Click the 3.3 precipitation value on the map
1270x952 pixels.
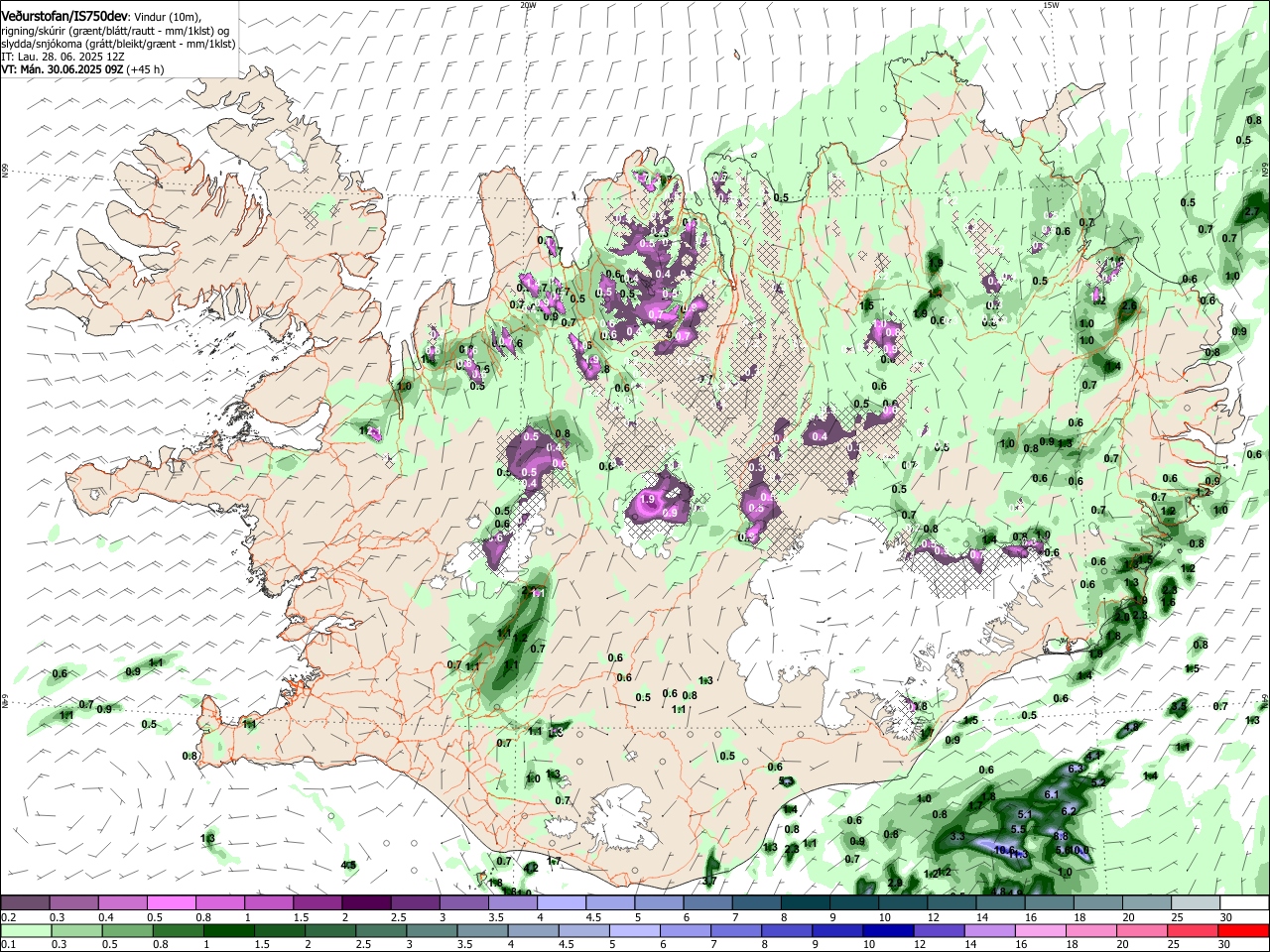(957, 837)
